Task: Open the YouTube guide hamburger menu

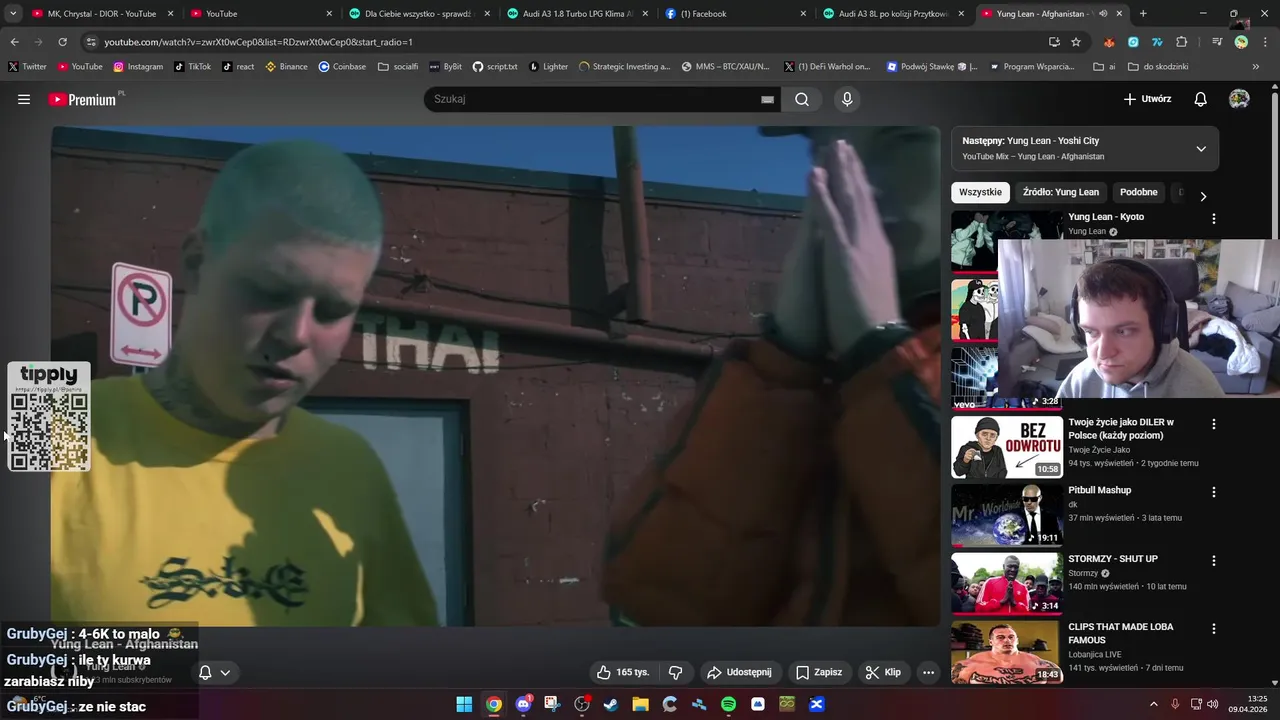Action: point(24,99)
